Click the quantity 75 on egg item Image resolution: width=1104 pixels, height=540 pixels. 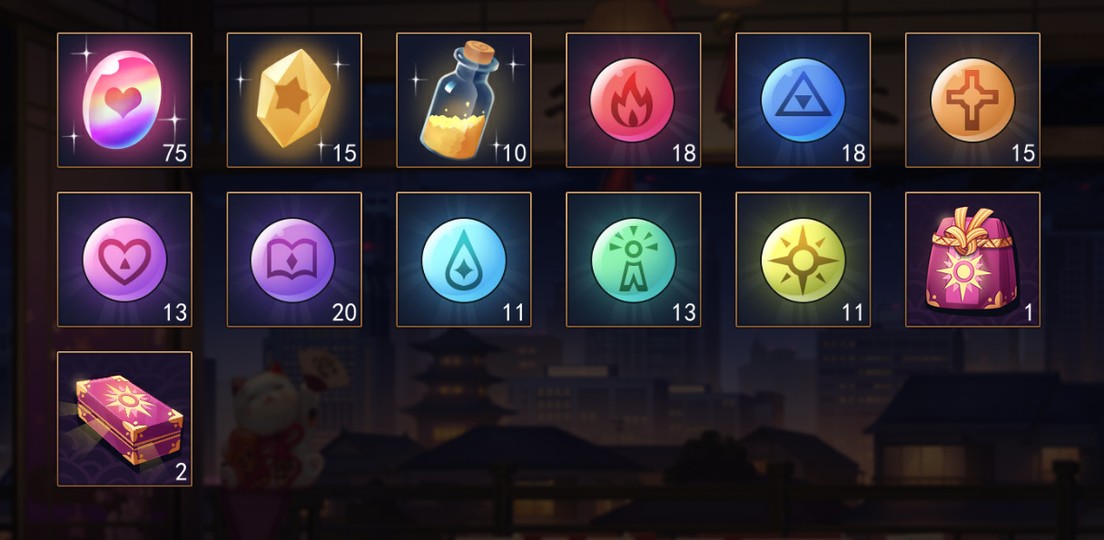[175, 153]
